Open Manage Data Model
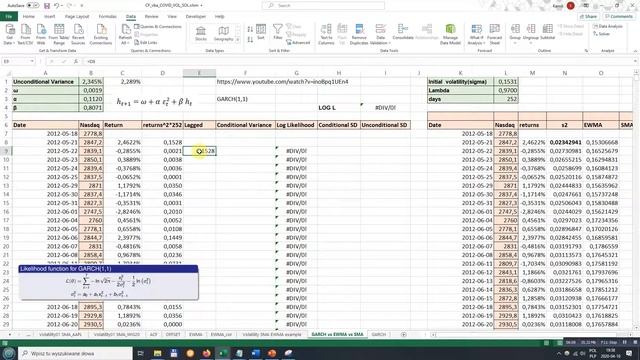Image resolution: width=640 pixels, height=360 pixels. pos(450,34)
